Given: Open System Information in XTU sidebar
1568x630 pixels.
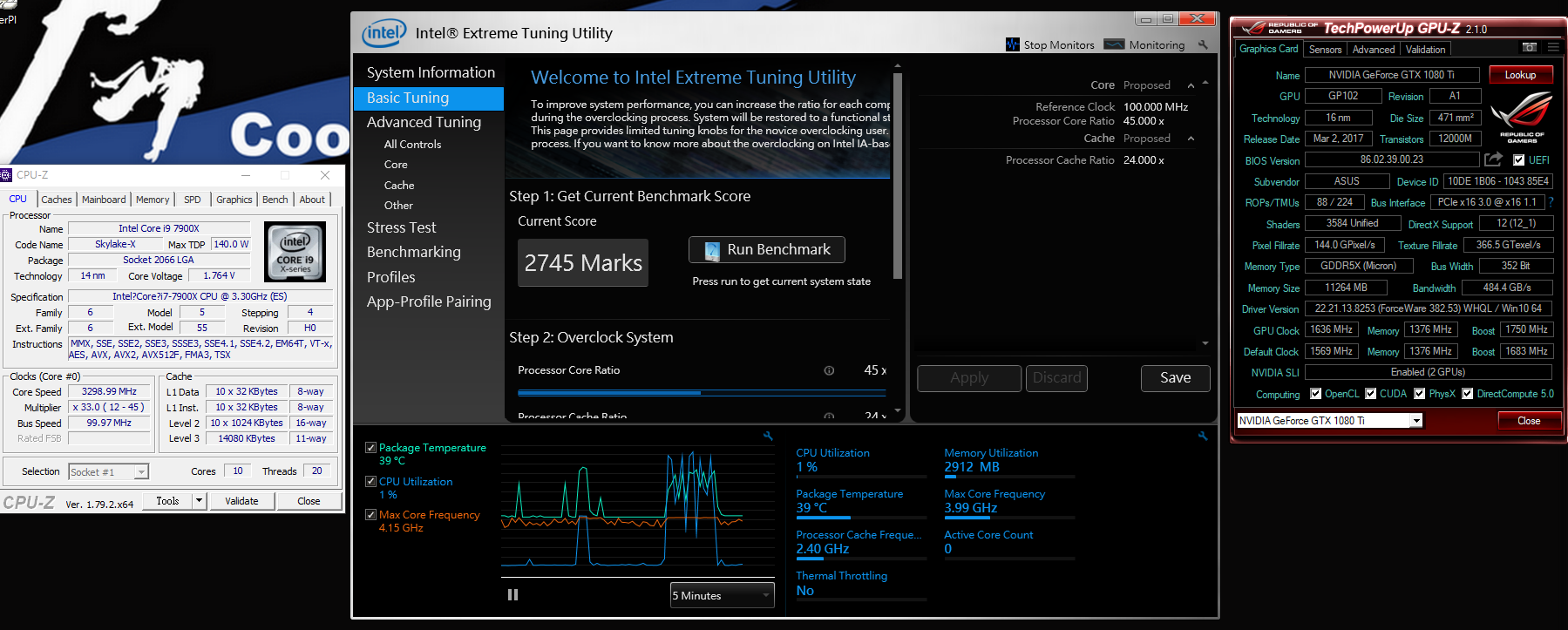Looking at the screenshot, I should tap(429, 73).
